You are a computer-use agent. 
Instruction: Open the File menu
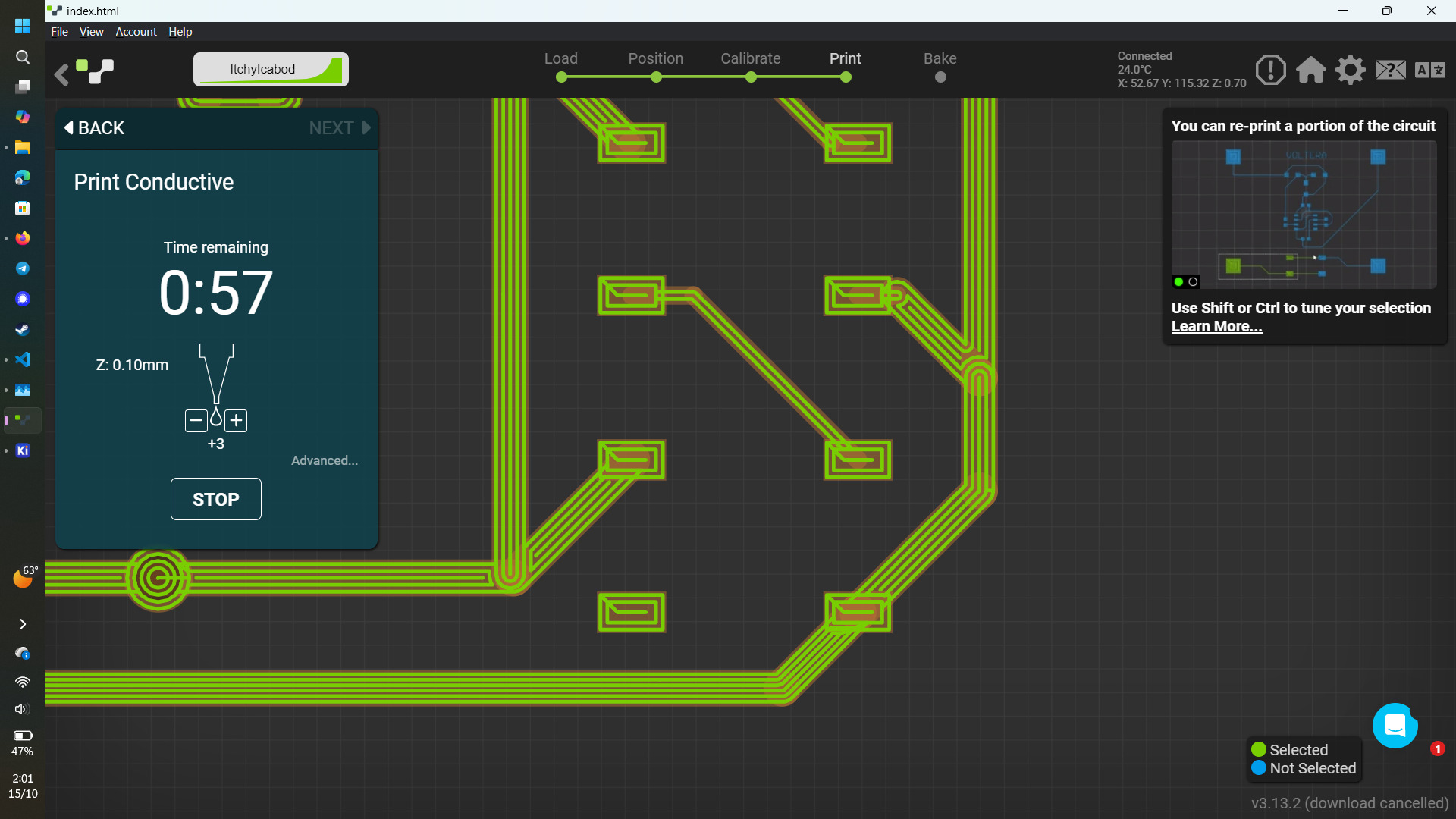tap(59, 32)
